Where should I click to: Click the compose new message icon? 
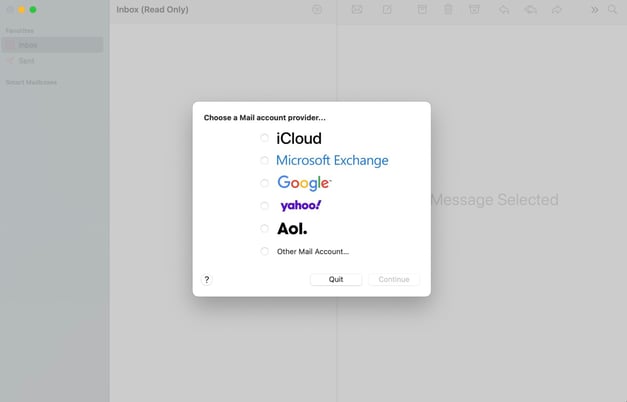[387, 9]
